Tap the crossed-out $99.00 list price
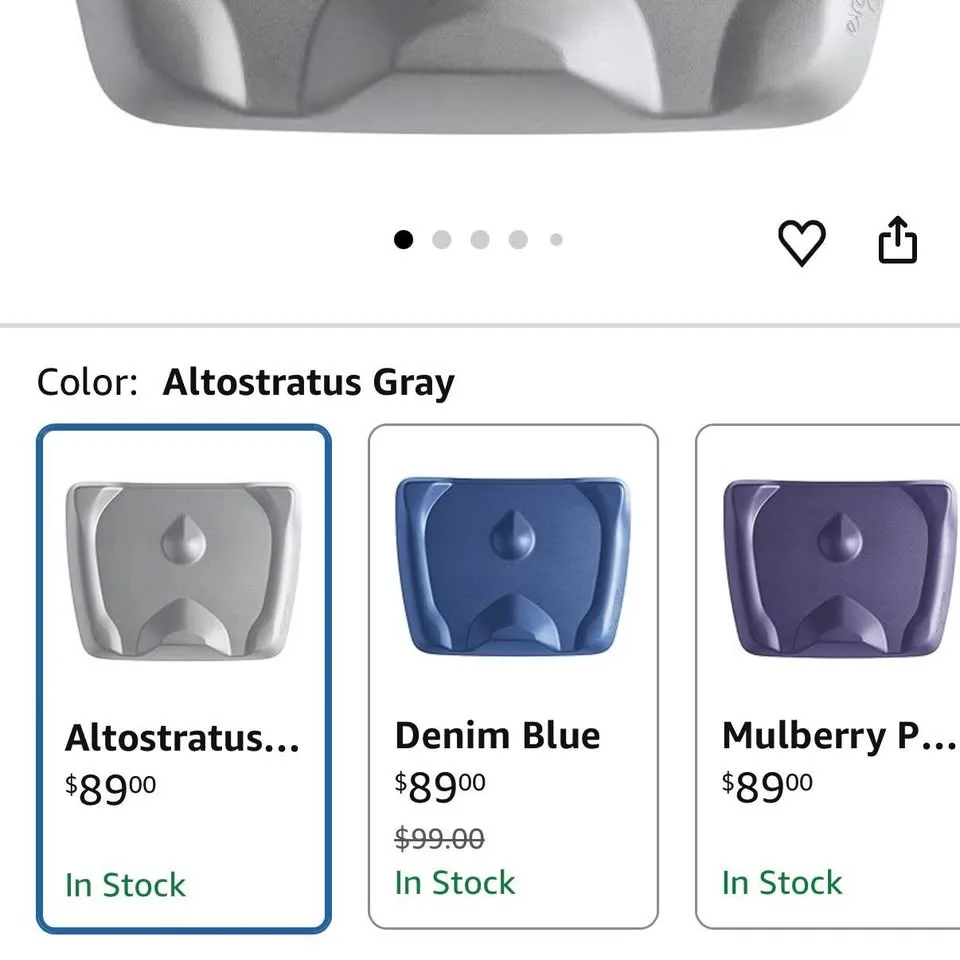 click(440, 838)
